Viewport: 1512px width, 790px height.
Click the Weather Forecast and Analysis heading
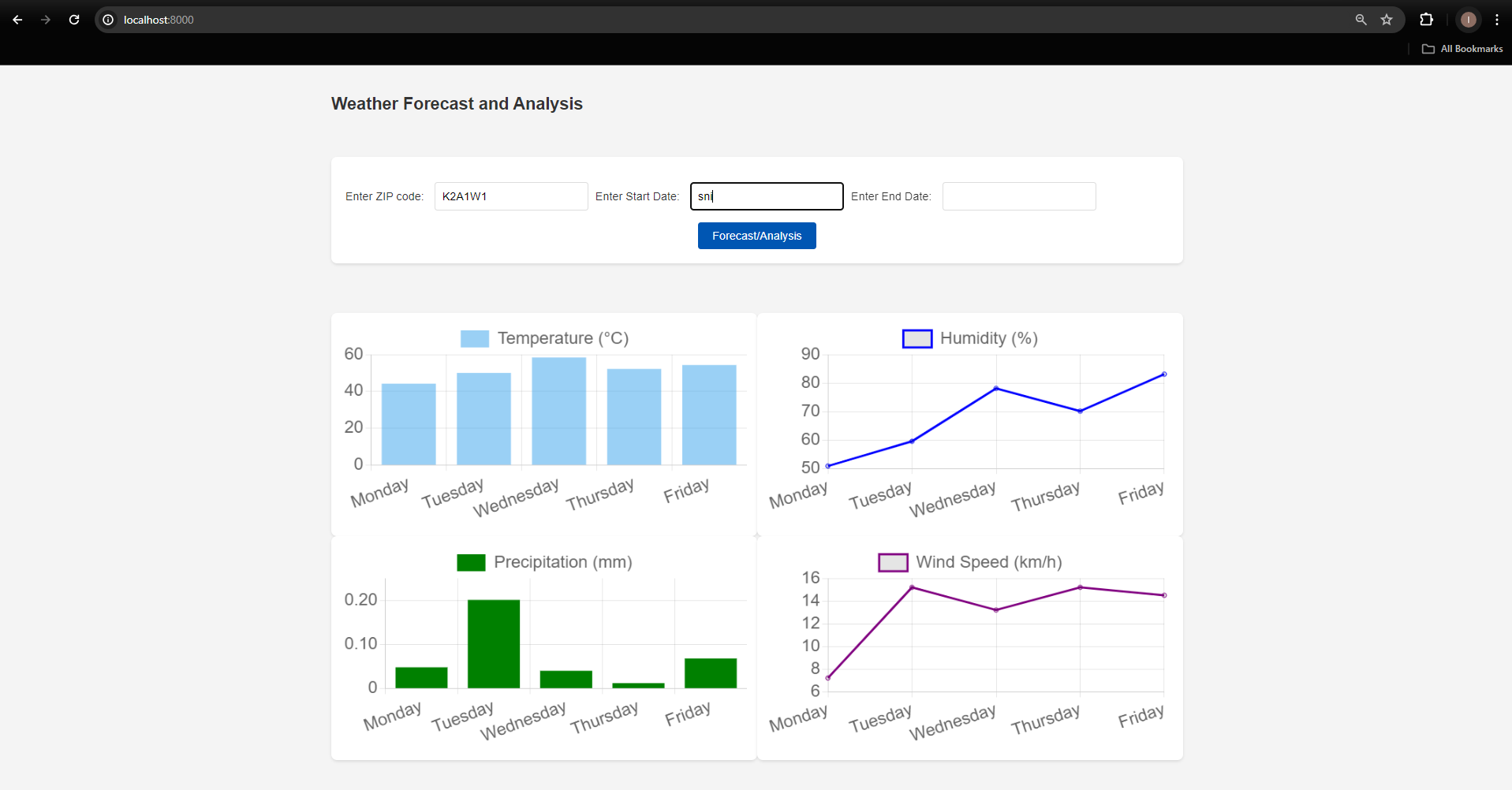tap(457, 103)
